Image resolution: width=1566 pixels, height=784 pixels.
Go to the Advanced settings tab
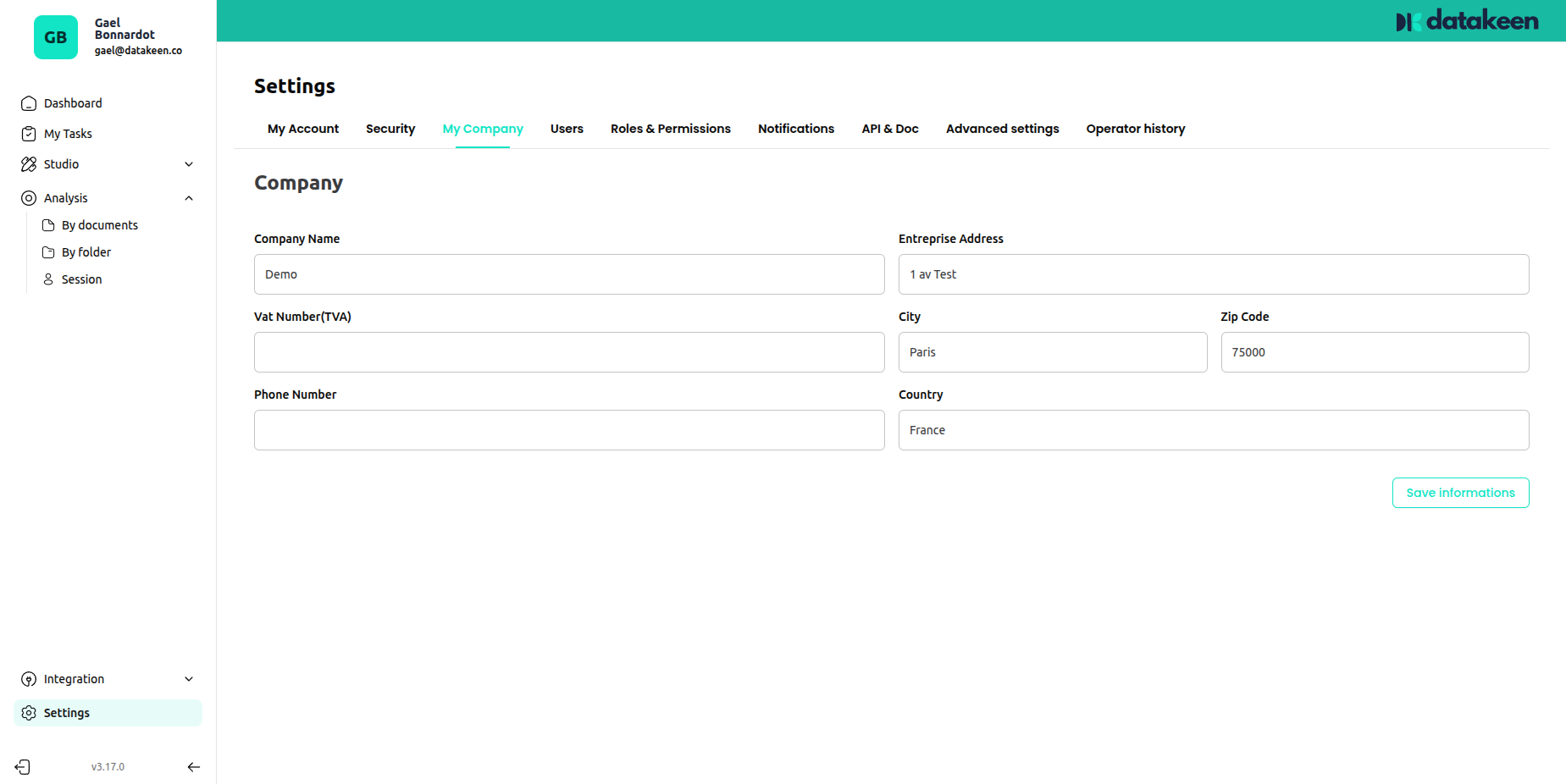point(1002,129)
